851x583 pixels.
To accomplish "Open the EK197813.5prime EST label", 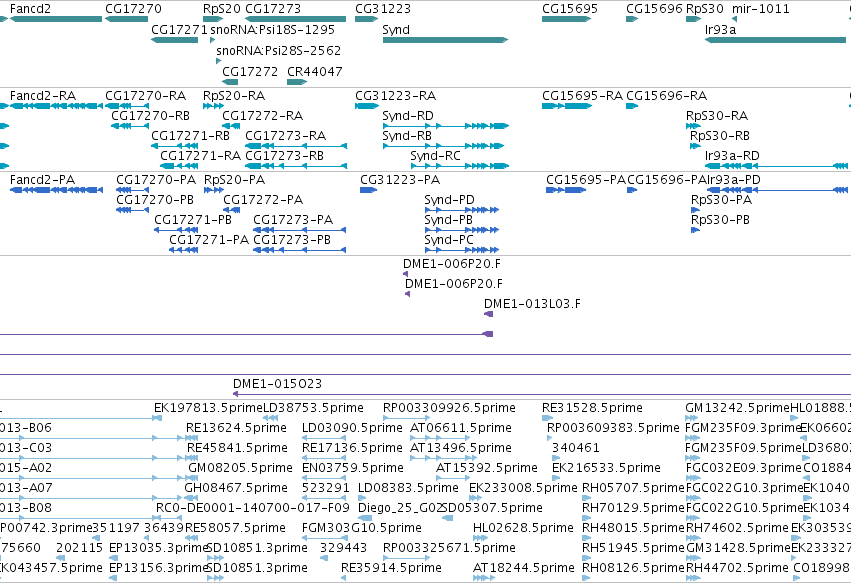I will (x=208, y=408).
